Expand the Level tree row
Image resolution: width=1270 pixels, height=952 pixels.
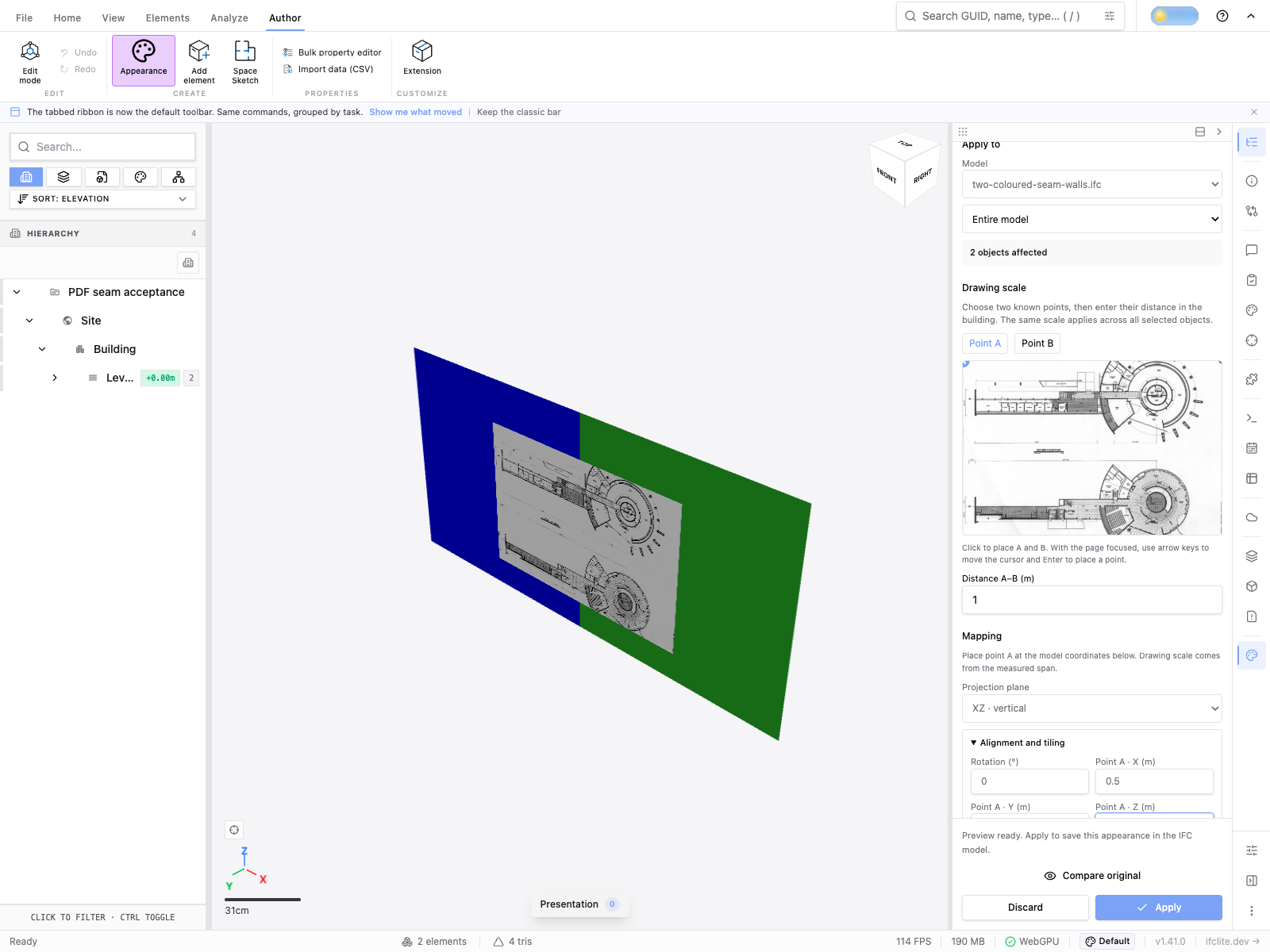55,378
